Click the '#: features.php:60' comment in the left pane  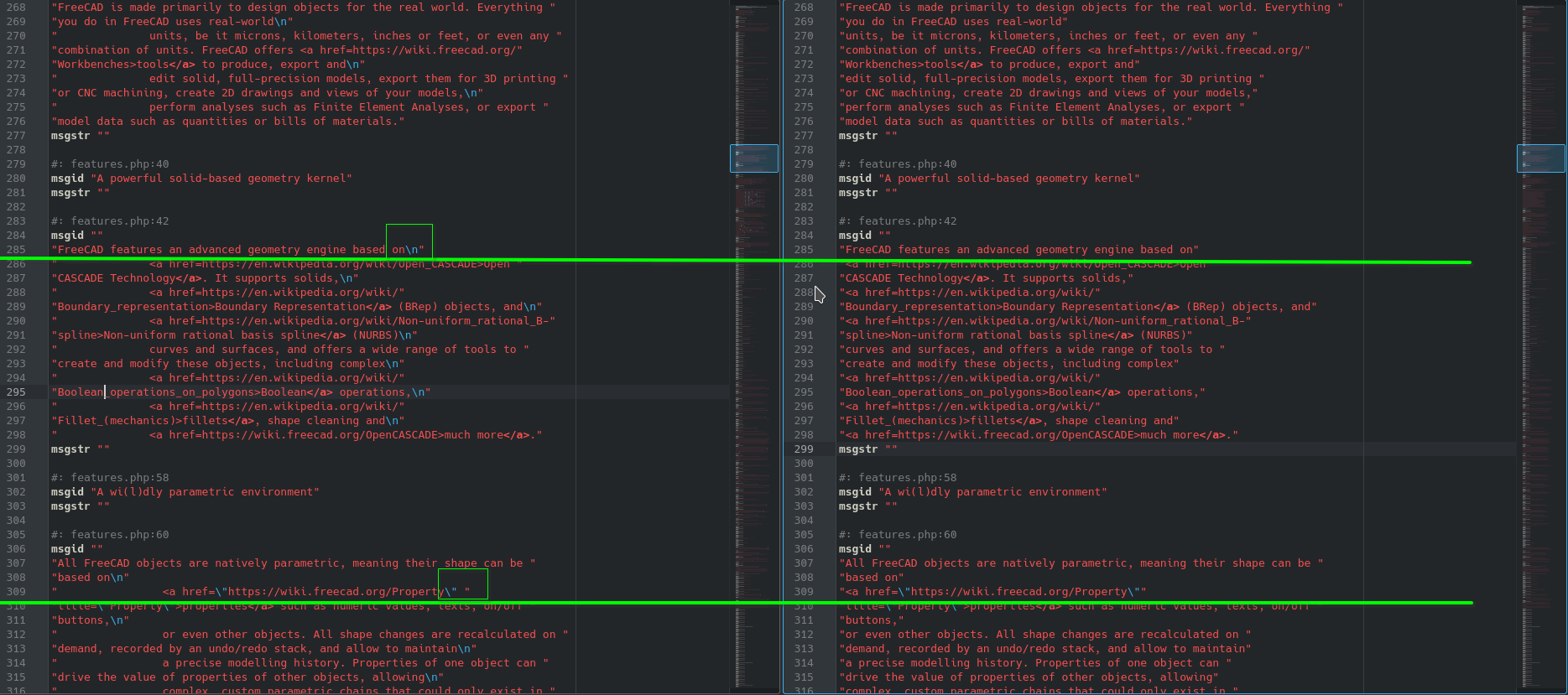pos(110,535)
